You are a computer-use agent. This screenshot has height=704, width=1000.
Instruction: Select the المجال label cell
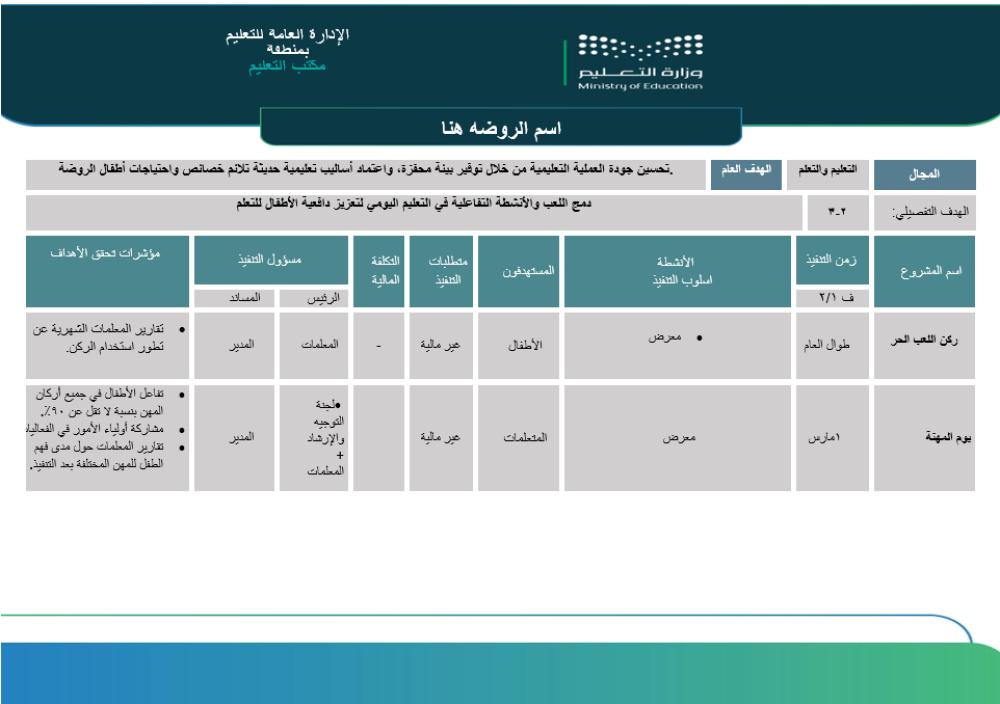pos(924,174)
